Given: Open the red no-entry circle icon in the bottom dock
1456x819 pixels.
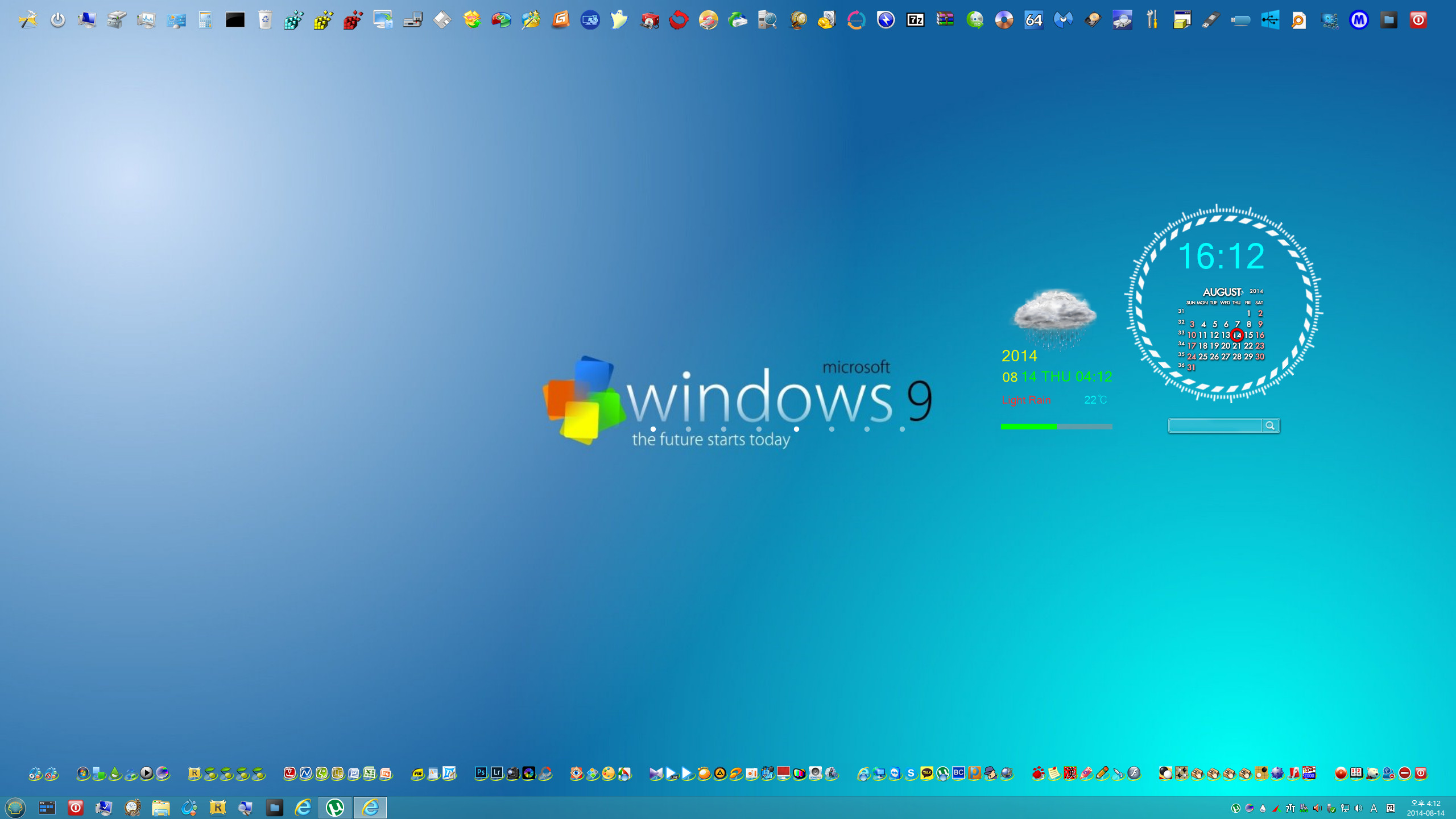Looking at the screenshot, I should click(1404, 773).
